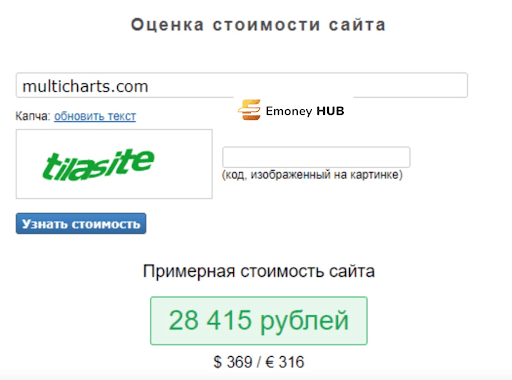This screenshot has height=380, width=512.
Task: Focus the multicharts.com domain input field
Action: pyautogui.click(x=242, y=85)
